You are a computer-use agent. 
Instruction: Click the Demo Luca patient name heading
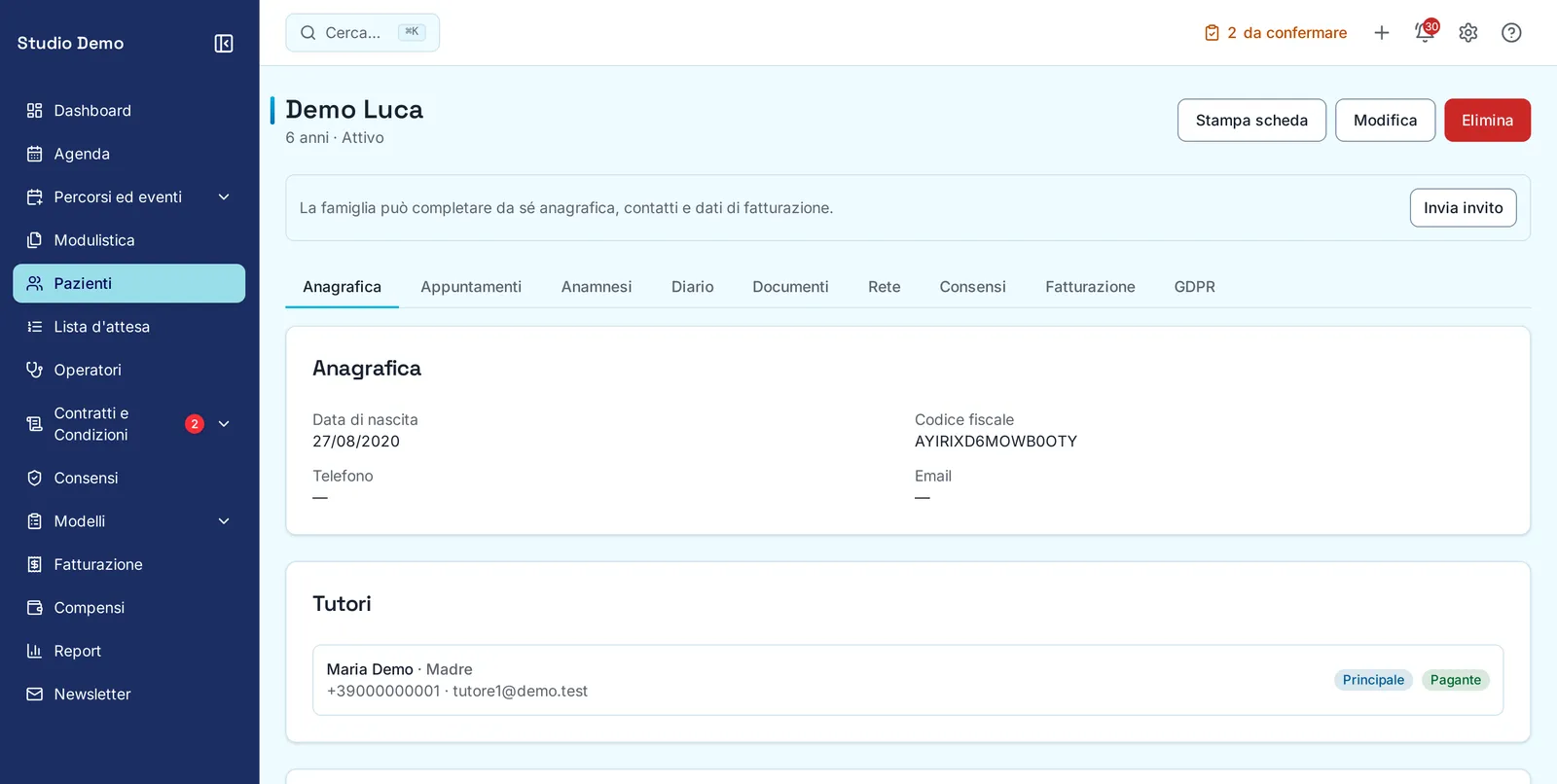tap(354, 110)
